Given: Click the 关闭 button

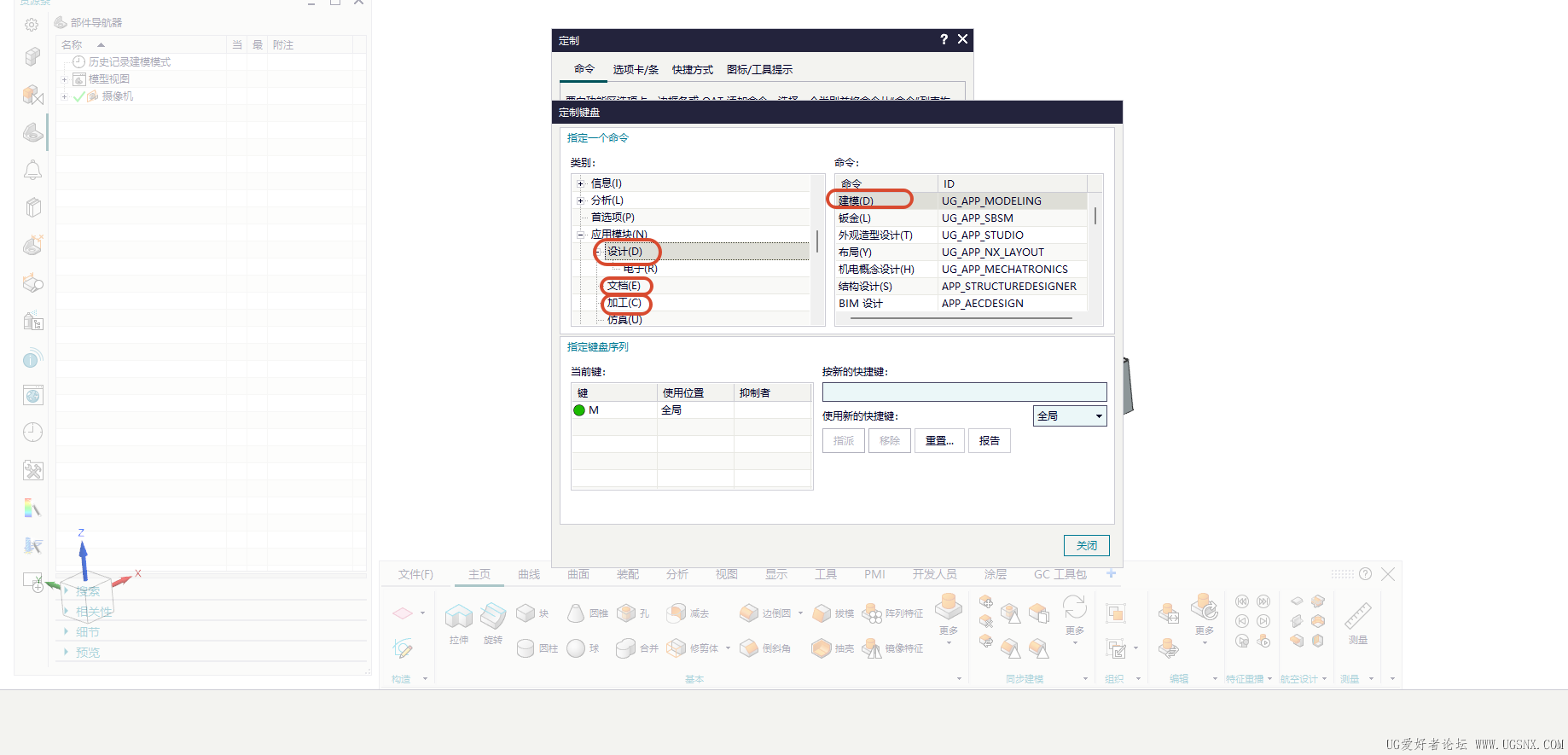Looking at the screenshot, I should (1087, 546).
